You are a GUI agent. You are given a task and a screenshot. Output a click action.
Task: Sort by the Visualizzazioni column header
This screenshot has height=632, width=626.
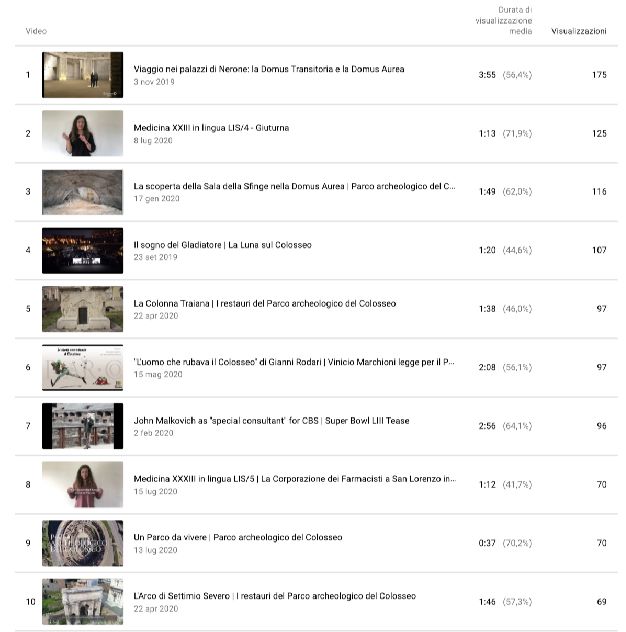tap(578, 31)
